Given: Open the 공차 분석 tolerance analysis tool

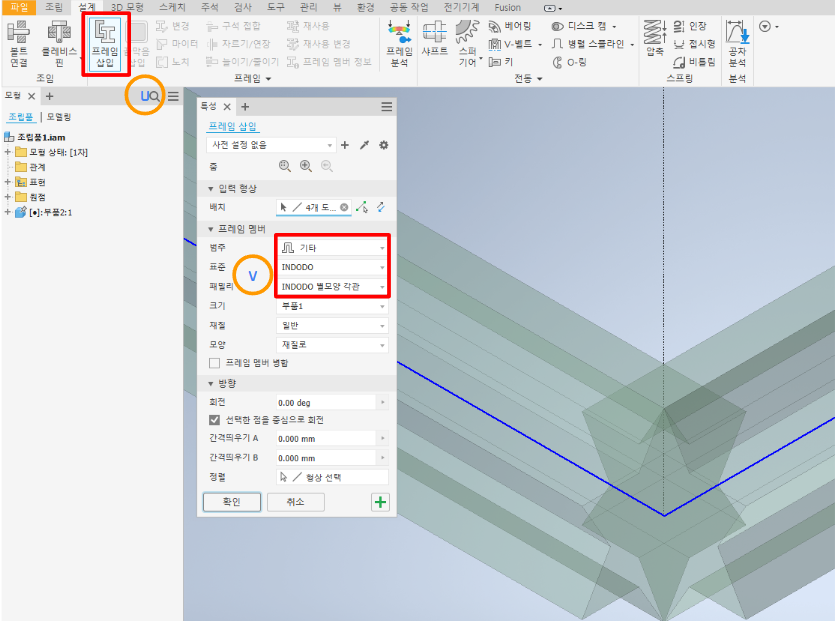Looking at the screenshot, I should (x=738, y=44).
